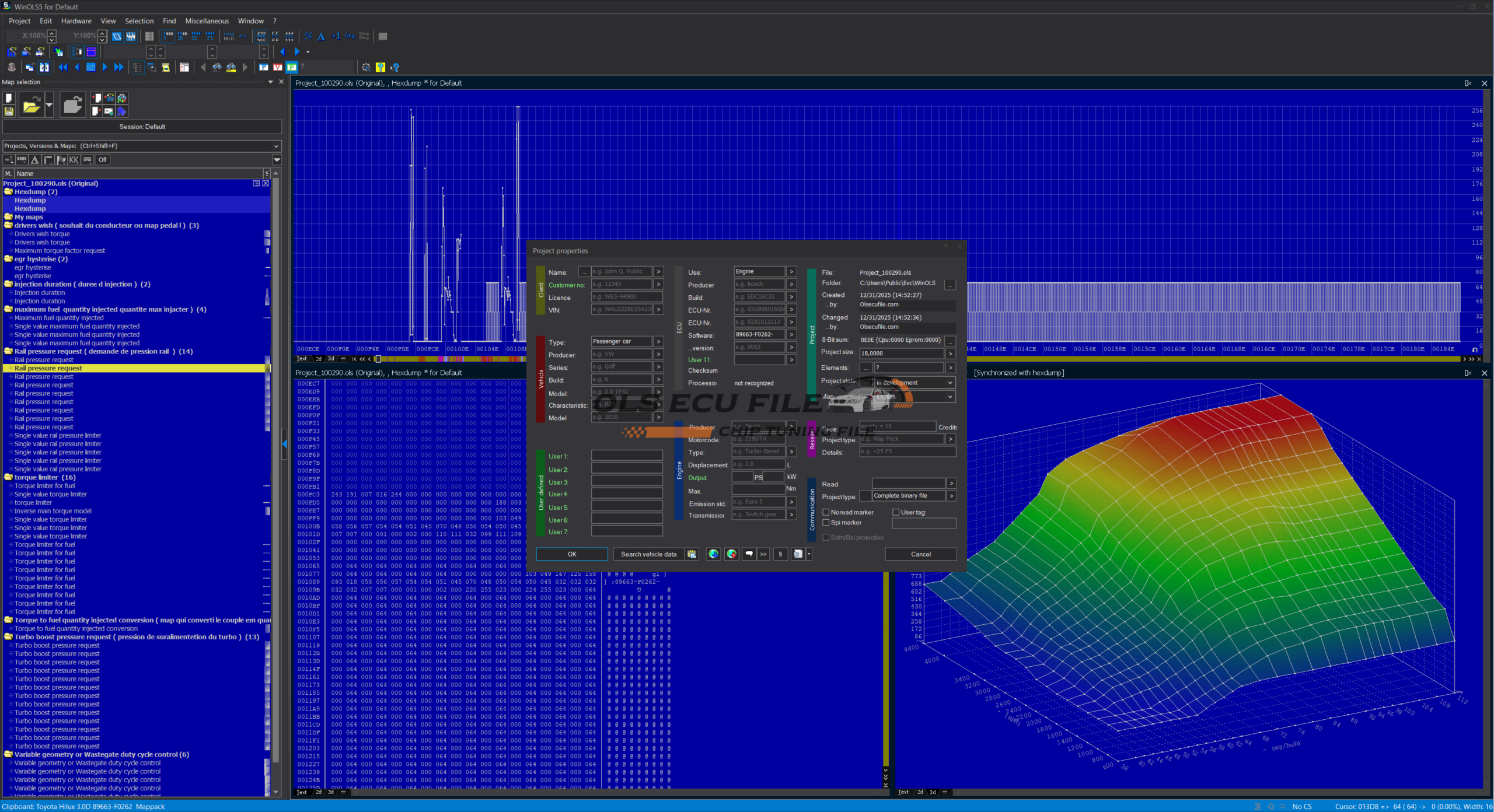Click the paragraph symbol button in dialog
This screenshot has width=1494, height=812.
coord(780,554)
